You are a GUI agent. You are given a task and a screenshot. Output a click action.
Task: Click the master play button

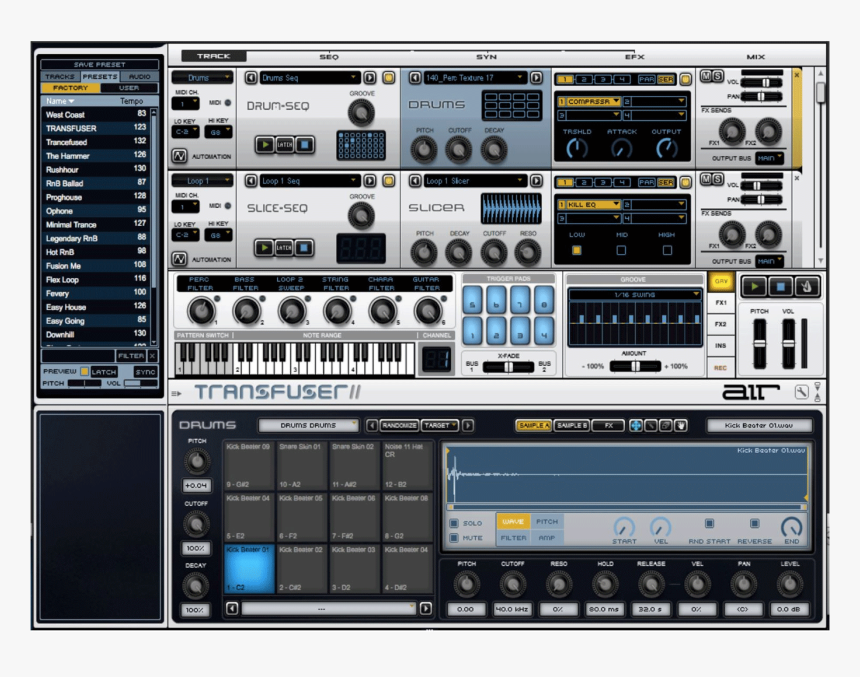(755, 286)
